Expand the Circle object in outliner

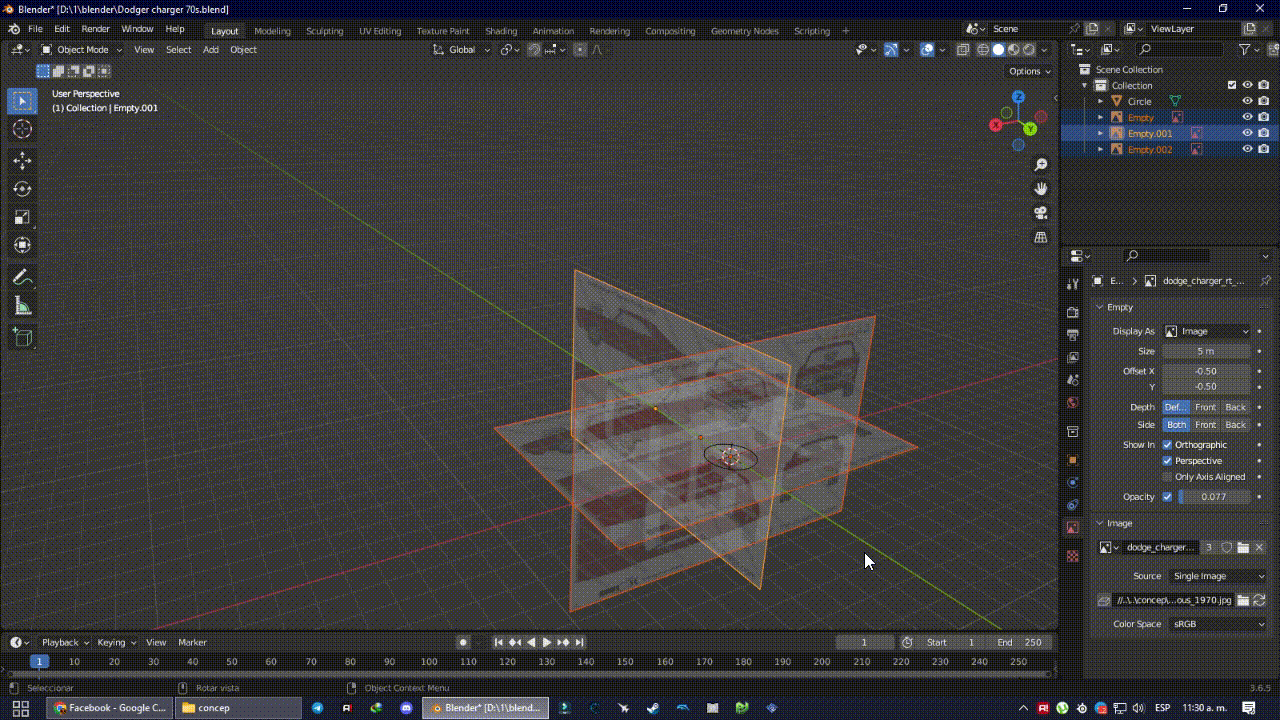(1101, 101)
